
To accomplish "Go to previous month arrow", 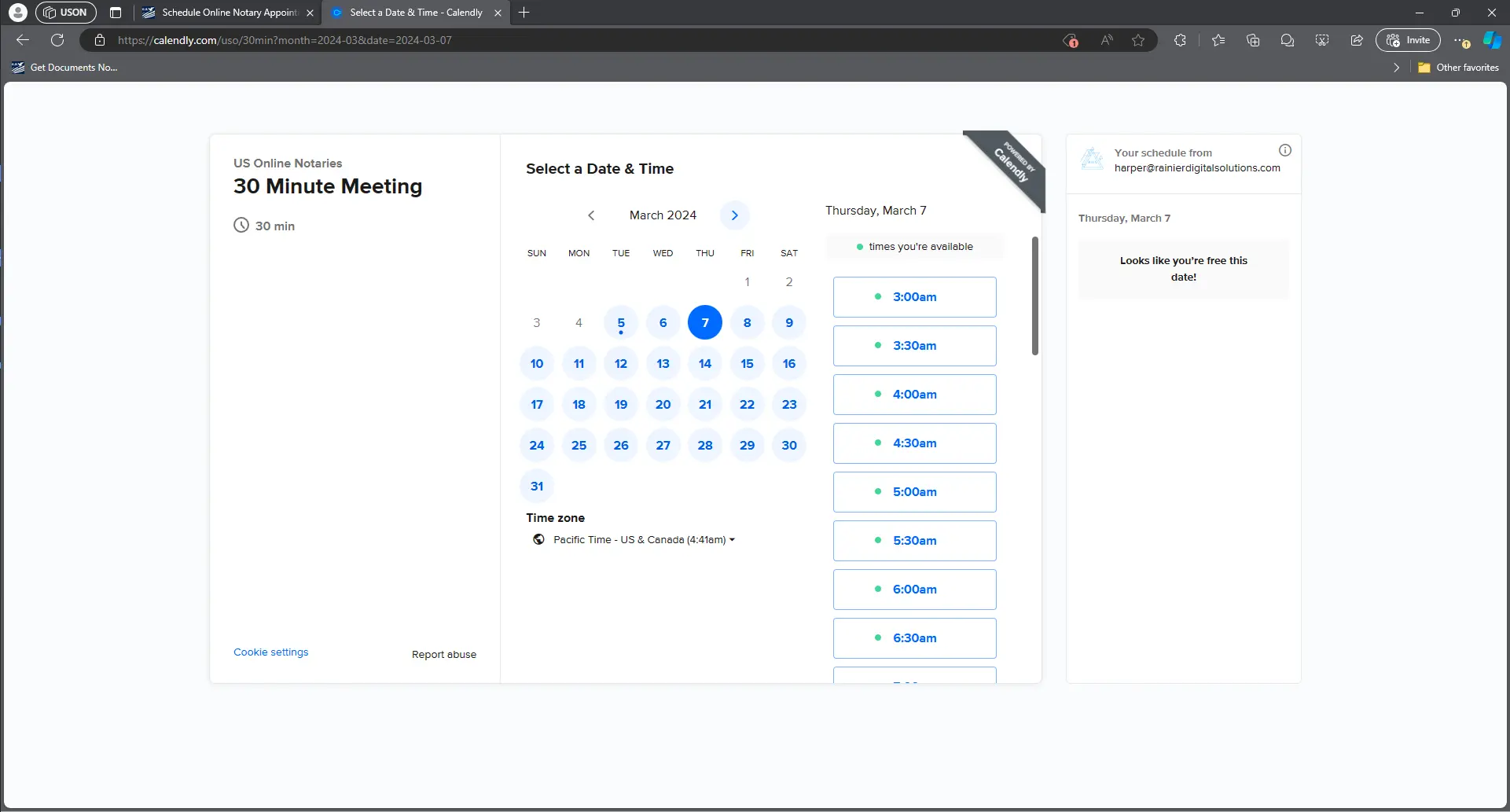I will pyautogui.click(x=591, y=215).
